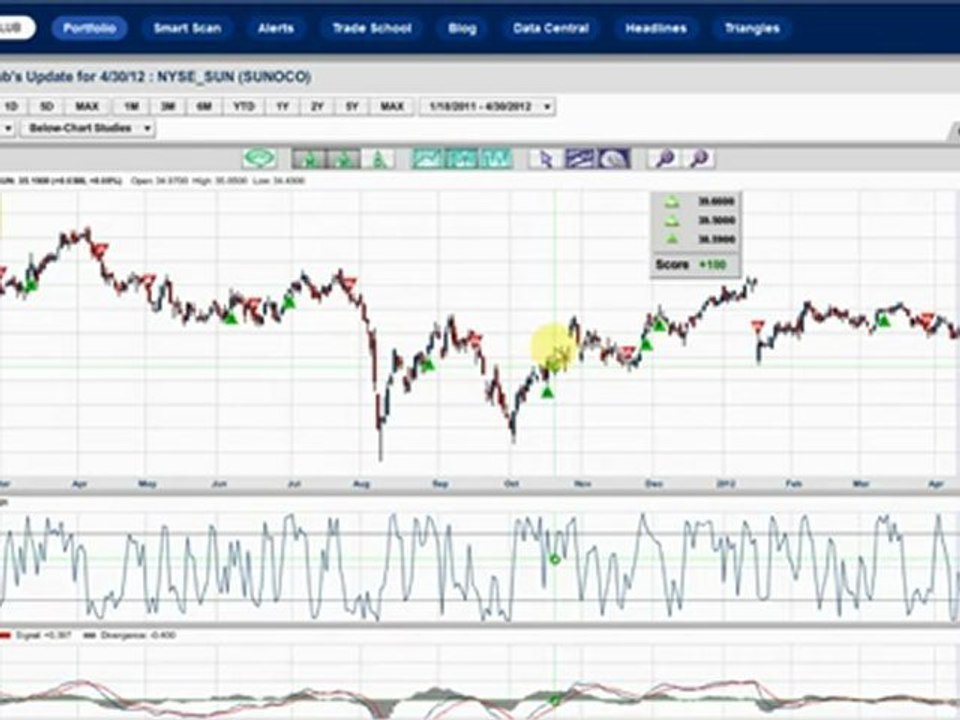Click the Score +100 readout
This screenshot has width=960, height=720.
pos(691,265)
